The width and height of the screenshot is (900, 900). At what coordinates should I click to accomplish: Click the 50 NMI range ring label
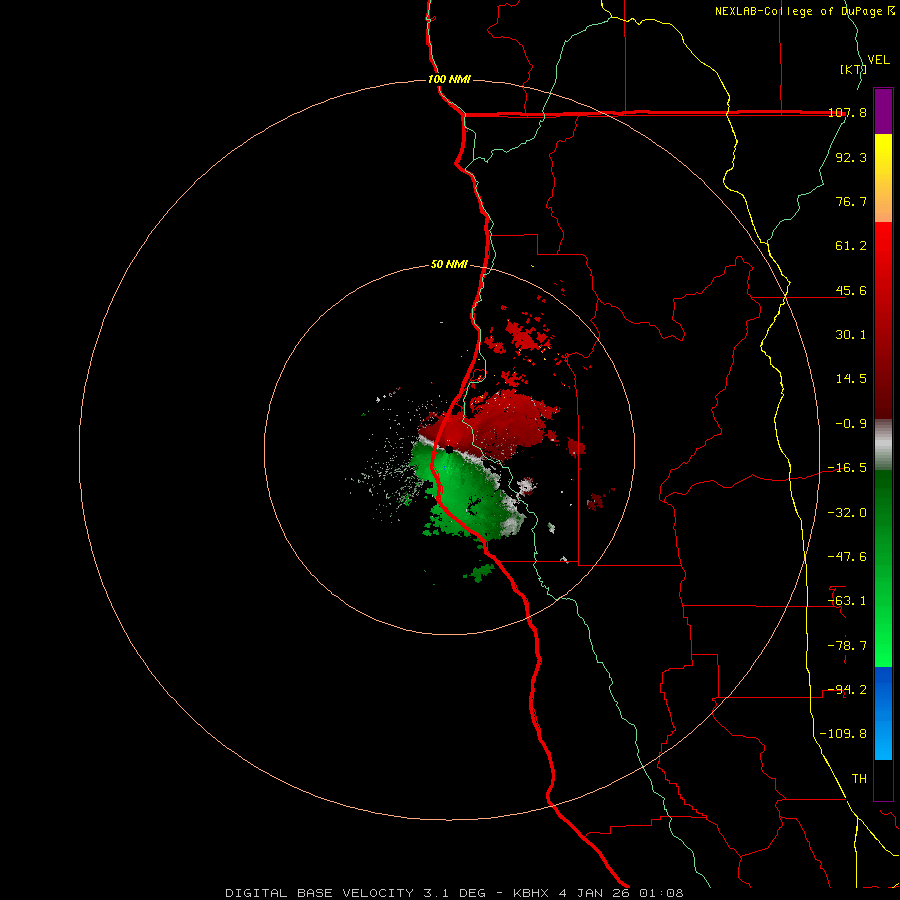click(x=449, y=264)
